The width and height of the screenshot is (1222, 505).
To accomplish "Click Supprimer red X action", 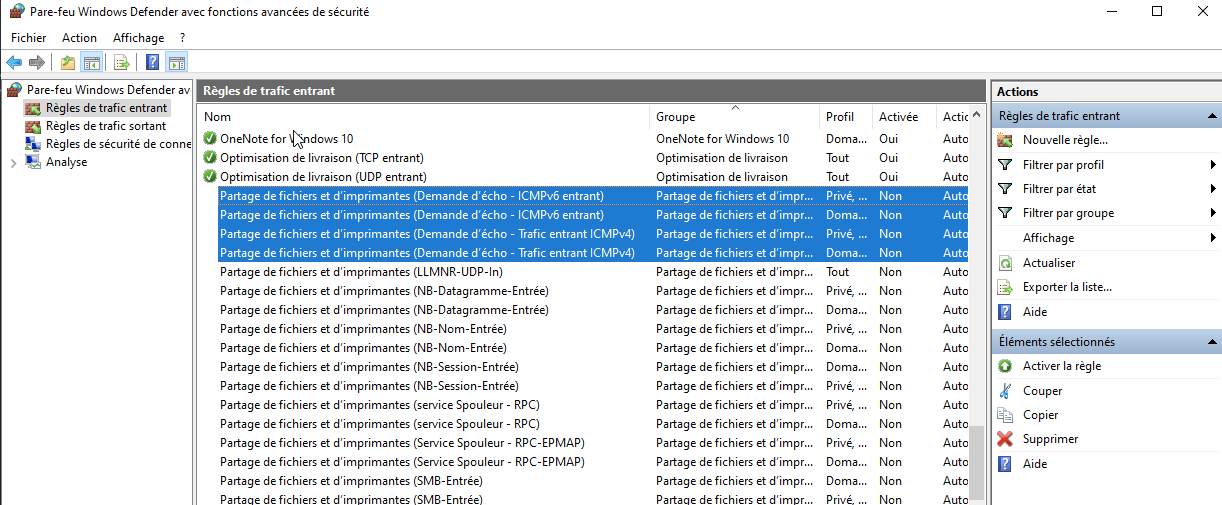I will (x=1049, y=439).
